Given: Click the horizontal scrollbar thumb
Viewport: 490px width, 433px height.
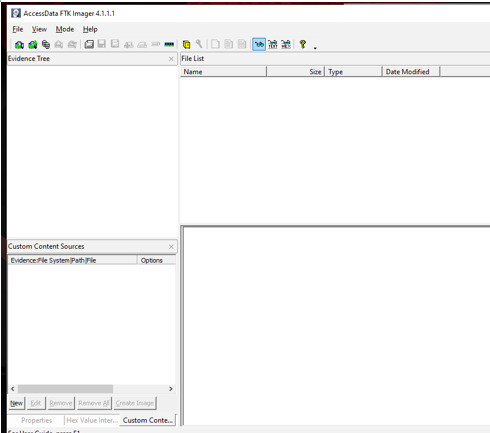Looking at the screenshot, I should tap(65, 389).
